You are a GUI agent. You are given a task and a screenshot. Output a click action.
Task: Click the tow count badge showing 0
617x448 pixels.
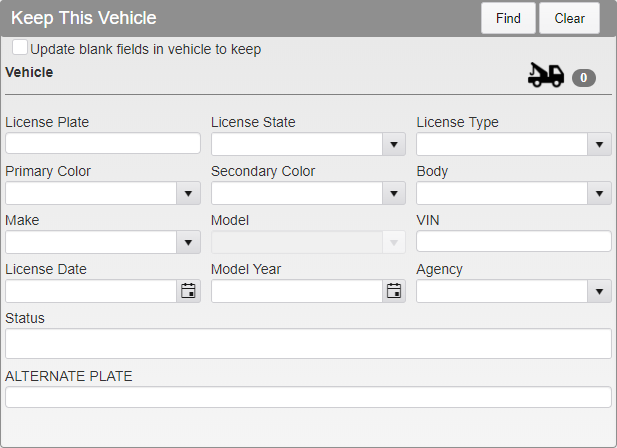(x=584, y=77)
